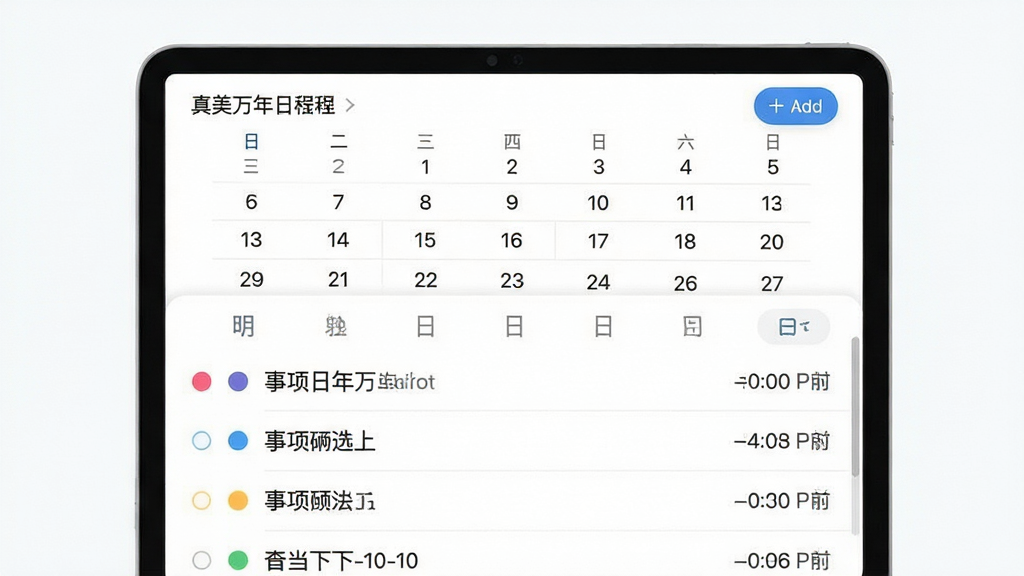Select date 16 in the calendar
The height and width of the screenshot is (576, 1024).
click(512, 241)
